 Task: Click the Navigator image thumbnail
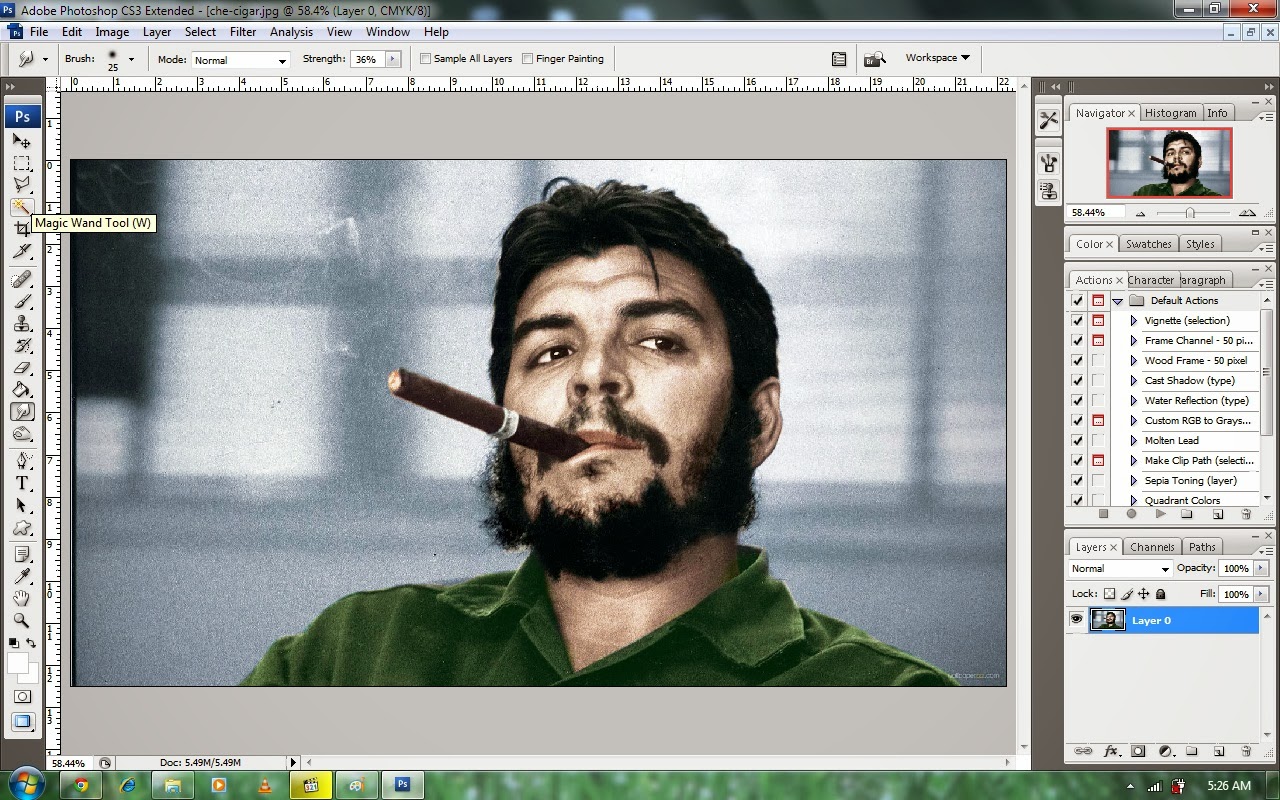coord(1169,162)
